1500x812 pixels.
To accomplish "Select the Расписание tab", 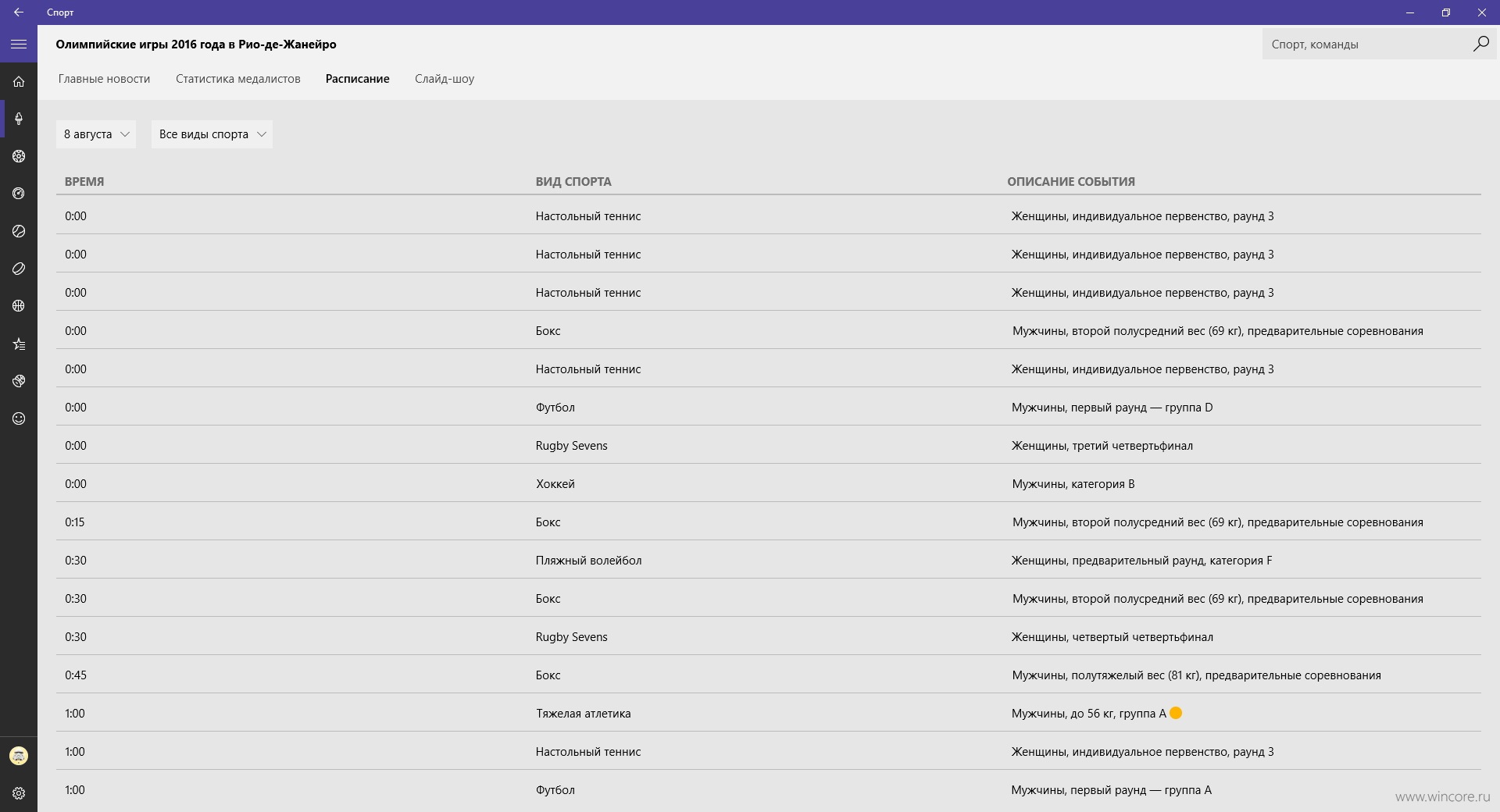I will pos(358,79).
